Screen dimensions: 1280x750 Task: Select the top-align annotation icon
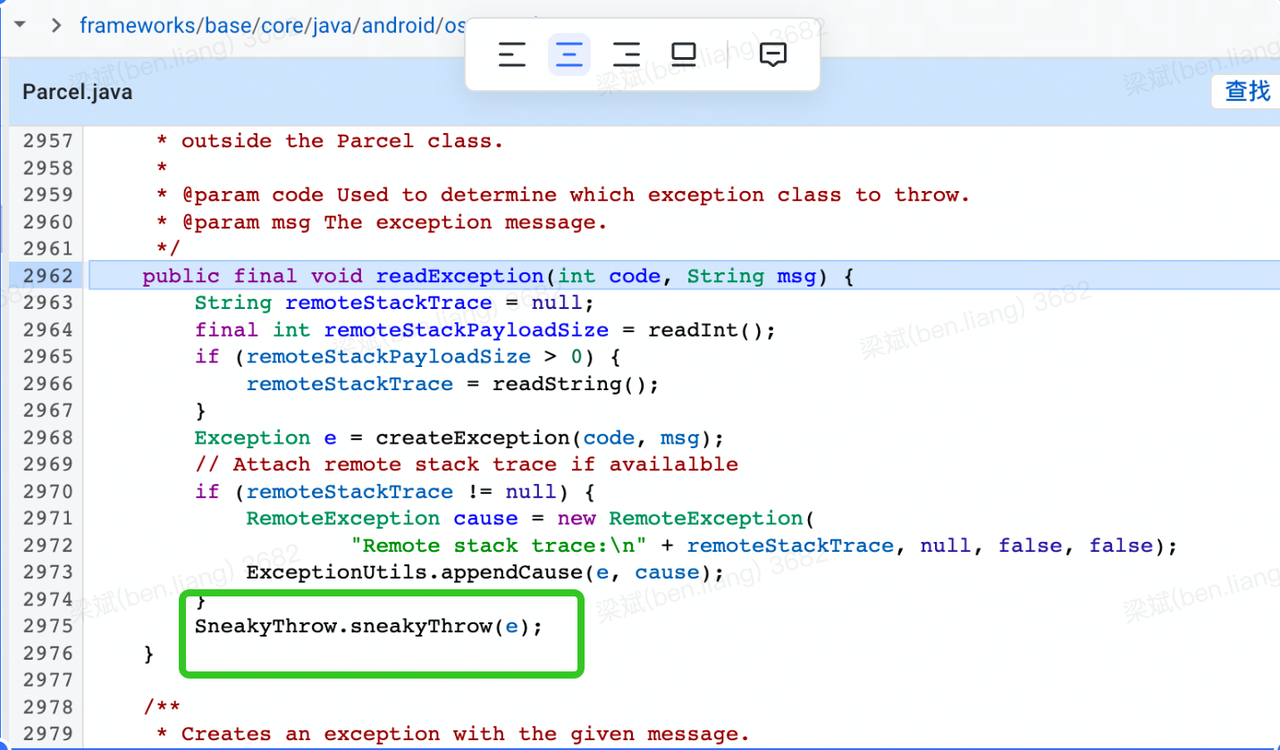coord(512,55)
